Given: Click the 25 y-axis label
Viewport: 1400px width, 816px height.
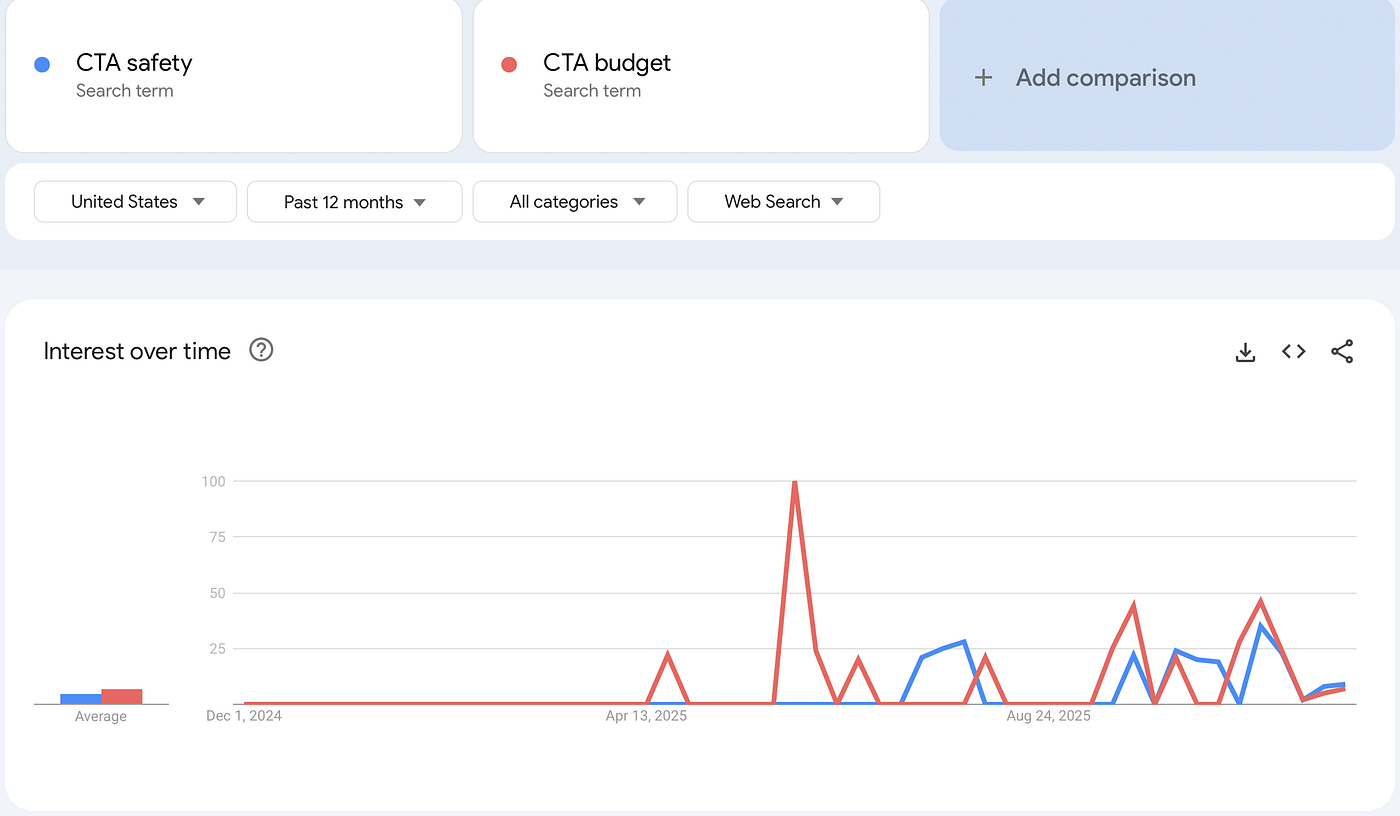Looking at the screenshot, I should pos(217,649).
